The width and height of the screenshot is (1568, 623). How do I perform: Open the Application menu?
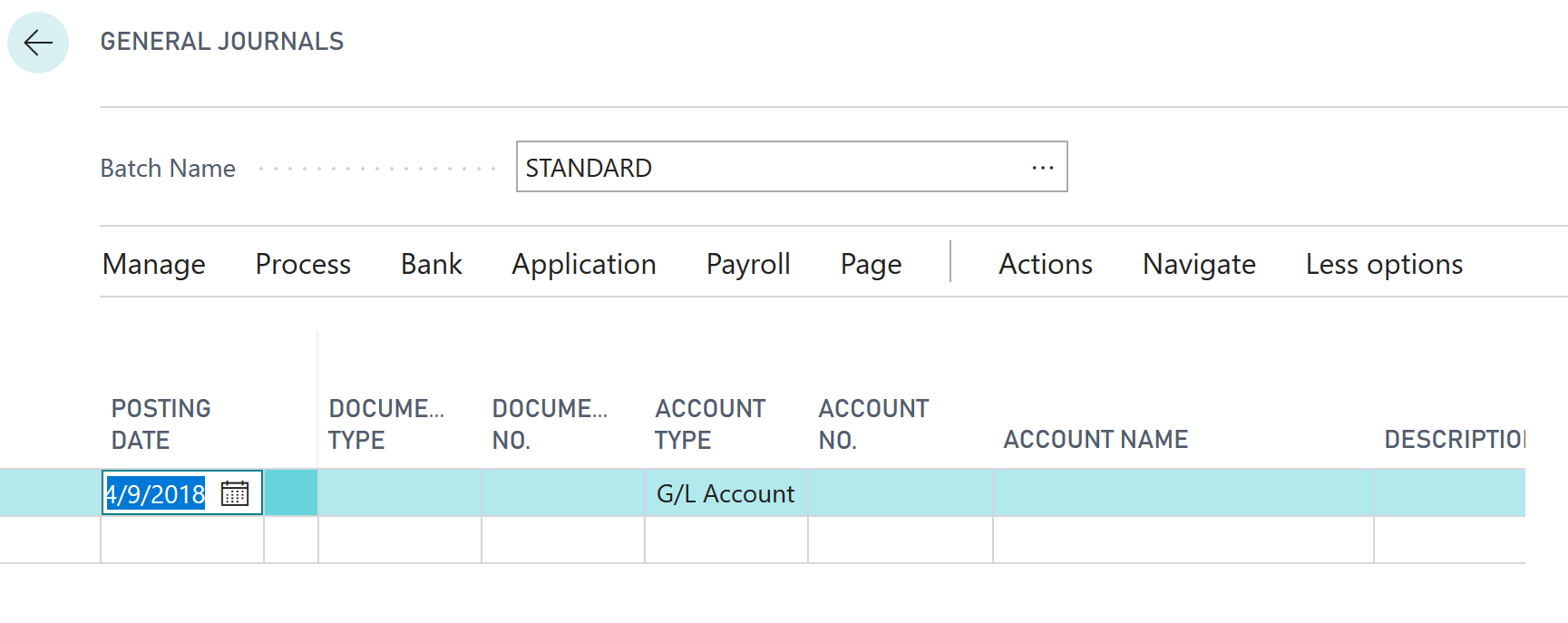pyautogui.click(x=583, y=264)
